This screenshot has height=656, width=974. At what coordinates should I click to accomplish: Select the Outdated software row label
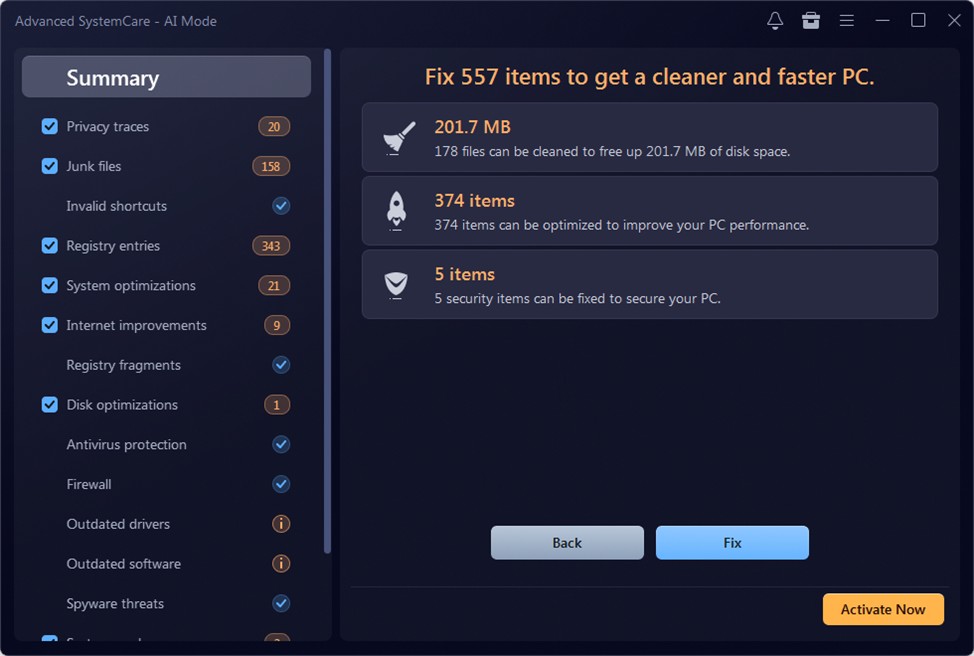point(124,564)
